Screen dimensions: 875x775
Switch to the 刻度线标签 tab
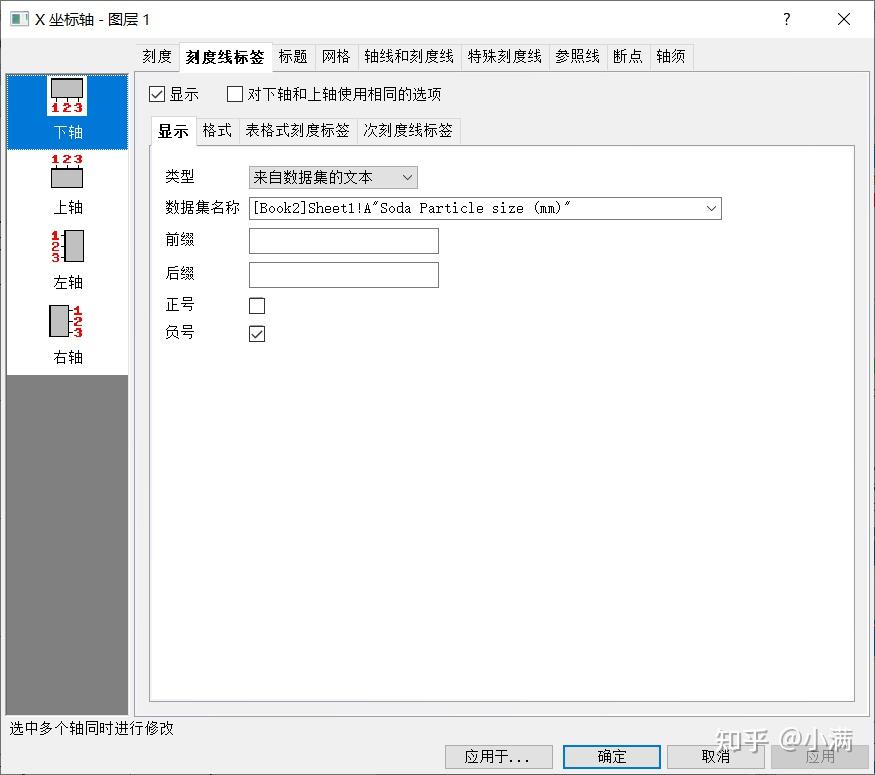225,57
